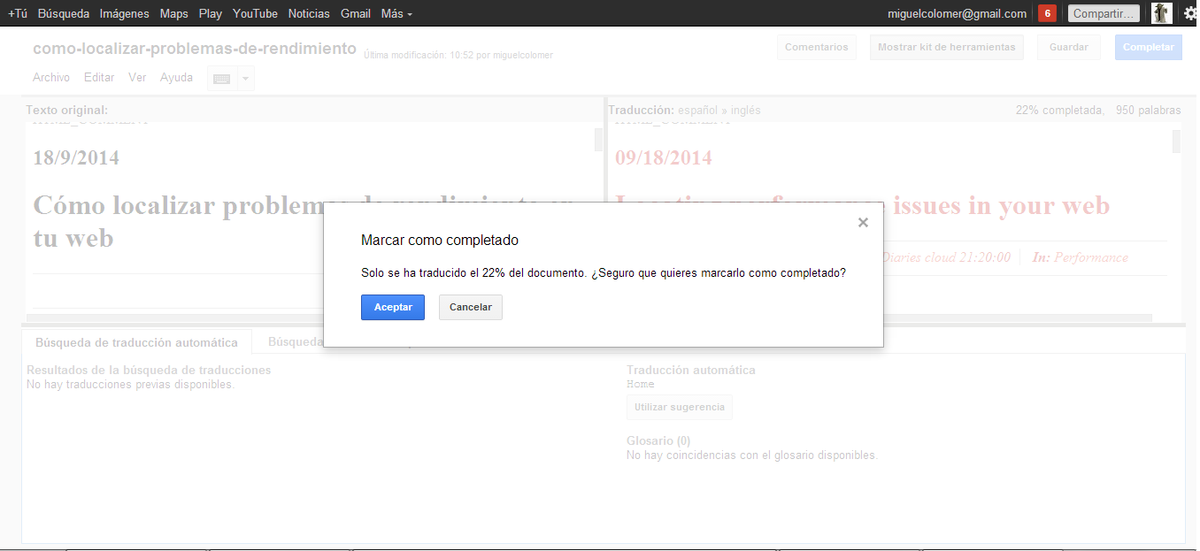
Task: Expand the Más menu in top bar
Action: coord(396,14)
